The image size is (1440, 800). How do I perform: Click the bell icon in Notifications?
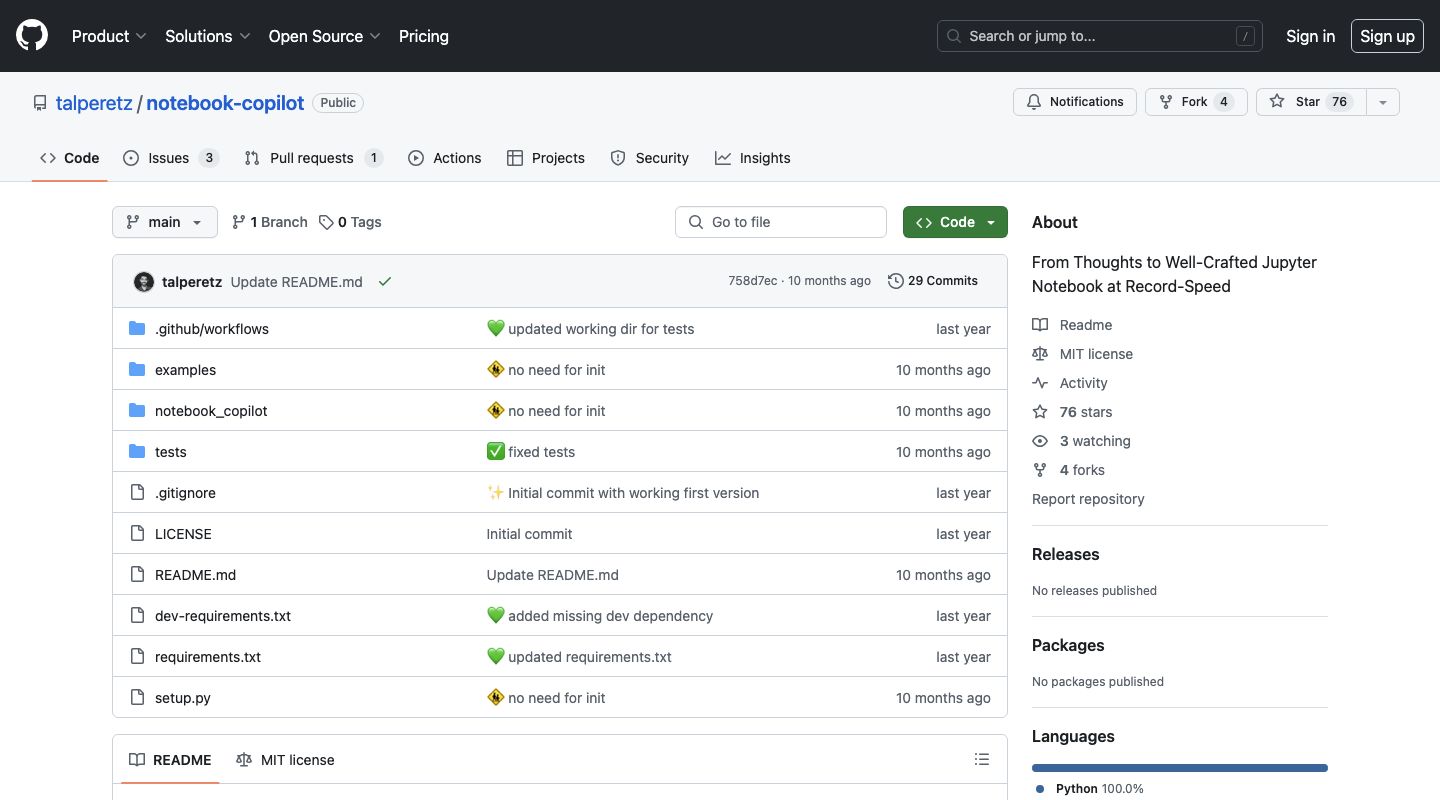(1034, 102)
